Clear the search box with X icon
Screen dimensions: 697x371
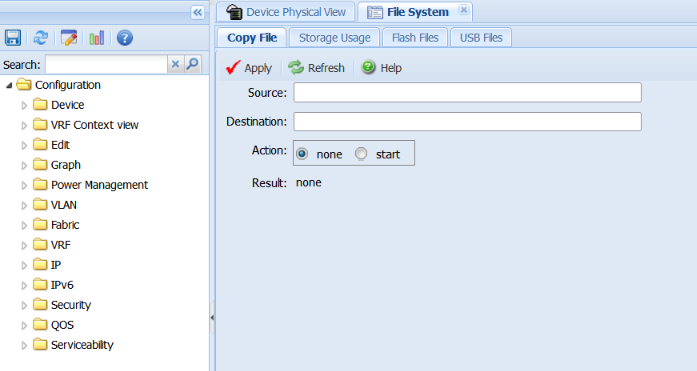pyautogui.click(x=175, y=64)
